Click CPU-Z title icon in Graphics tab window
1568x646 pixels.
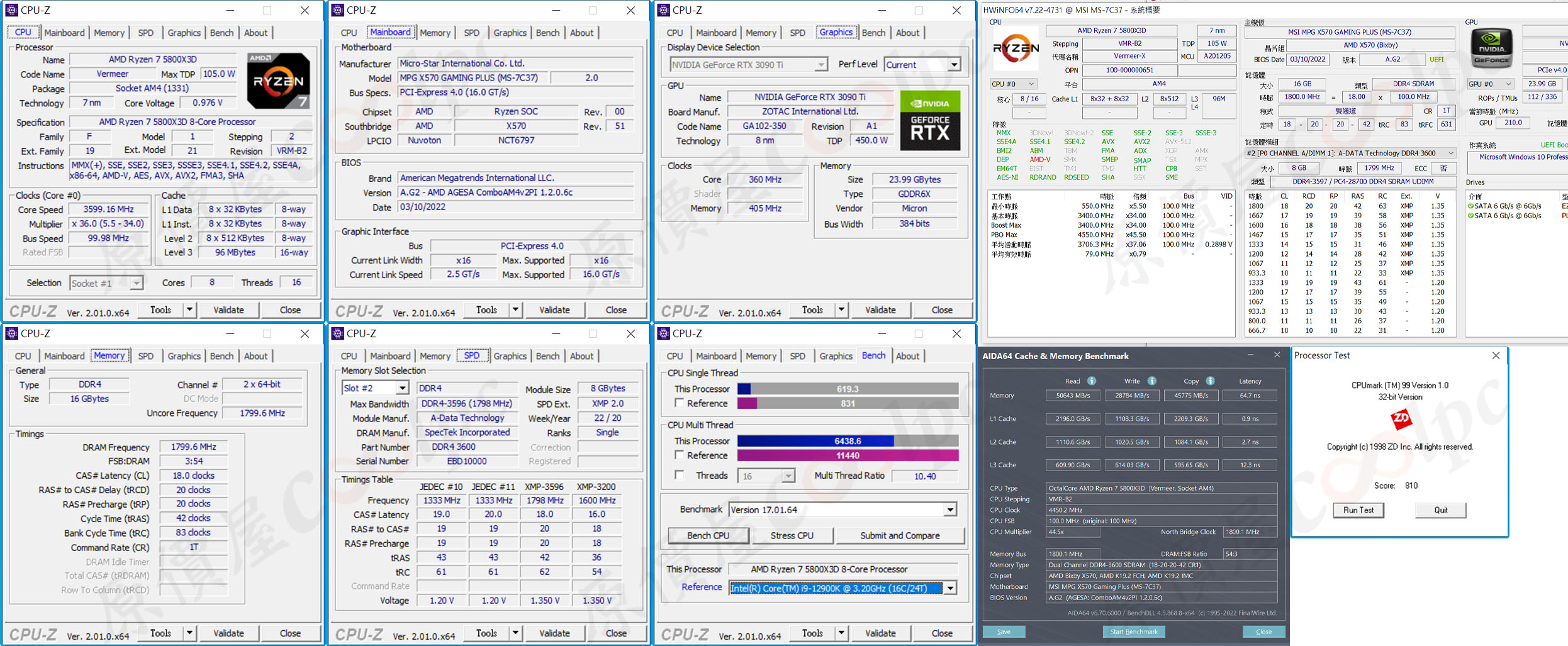[663, 10]
